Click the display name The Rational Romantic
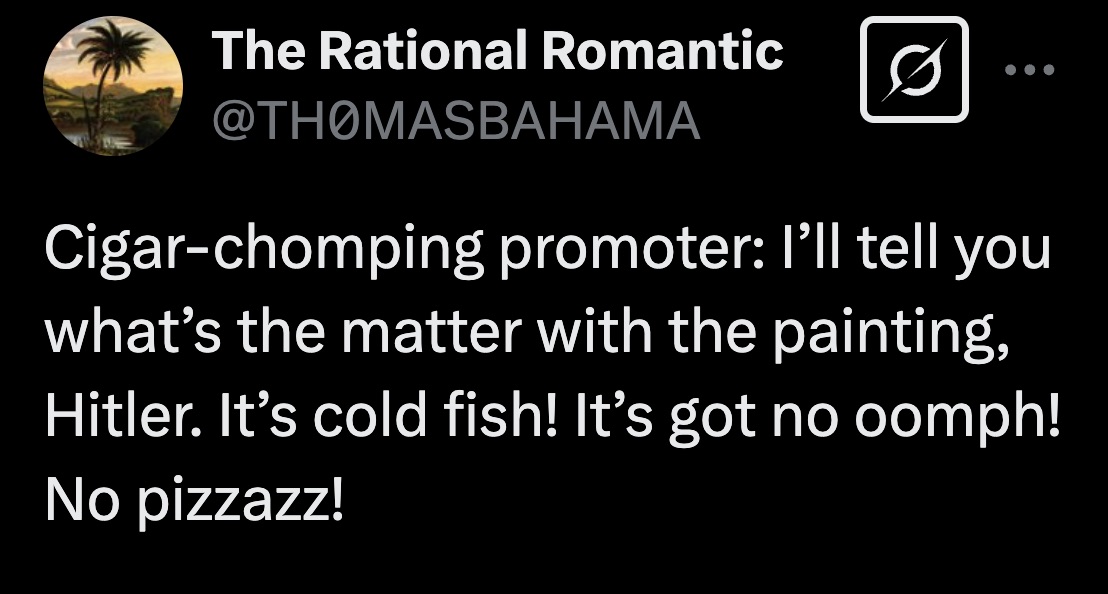 point(497,50)
